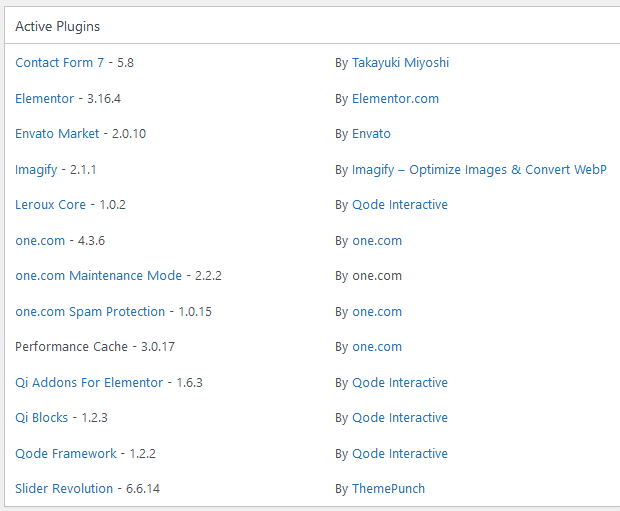Screen dimensions: 620x511
Task: Open the one.com Maintenance Mode plugin link
Action: [x=98, y=276]
